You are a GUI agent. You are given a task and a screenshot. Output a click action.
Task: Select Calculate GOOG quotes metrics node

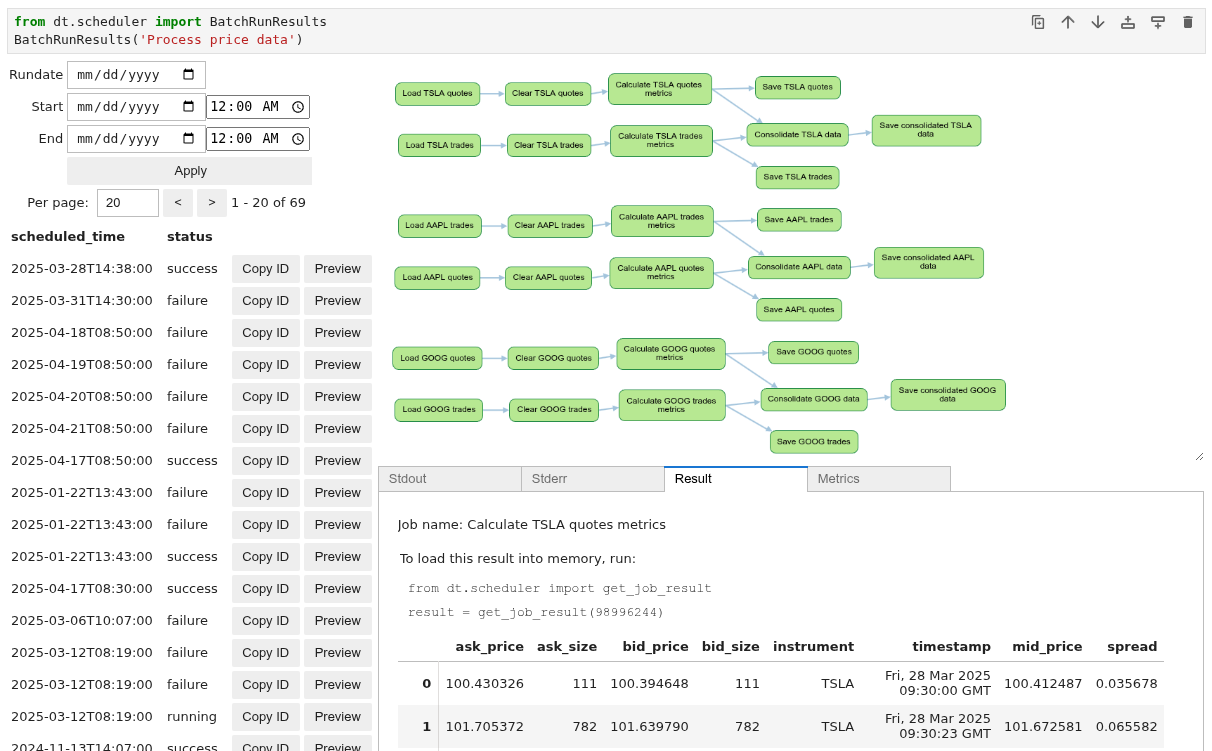tap(671, 354)
